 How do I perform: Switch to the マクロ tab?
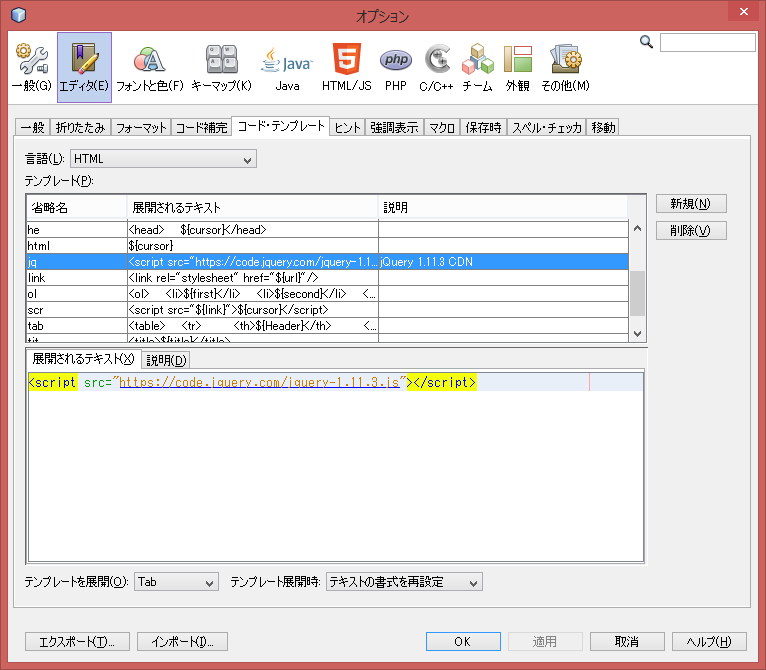click(442, 128)
